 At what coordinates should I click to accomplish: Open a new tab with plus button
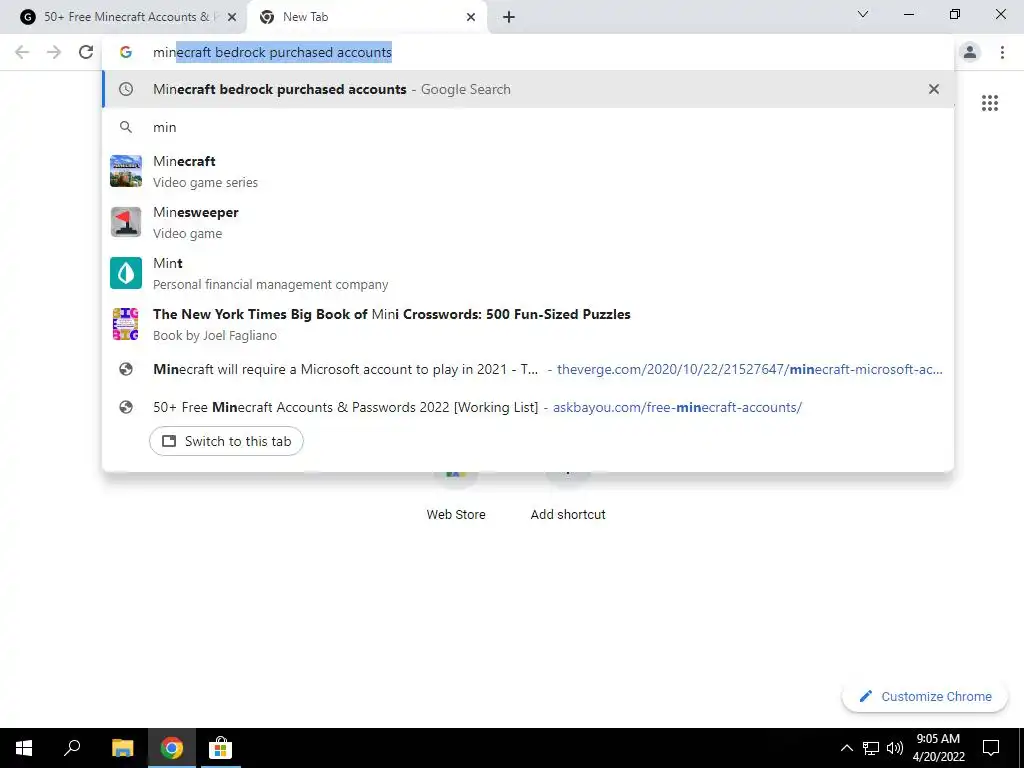pos(509,17)
